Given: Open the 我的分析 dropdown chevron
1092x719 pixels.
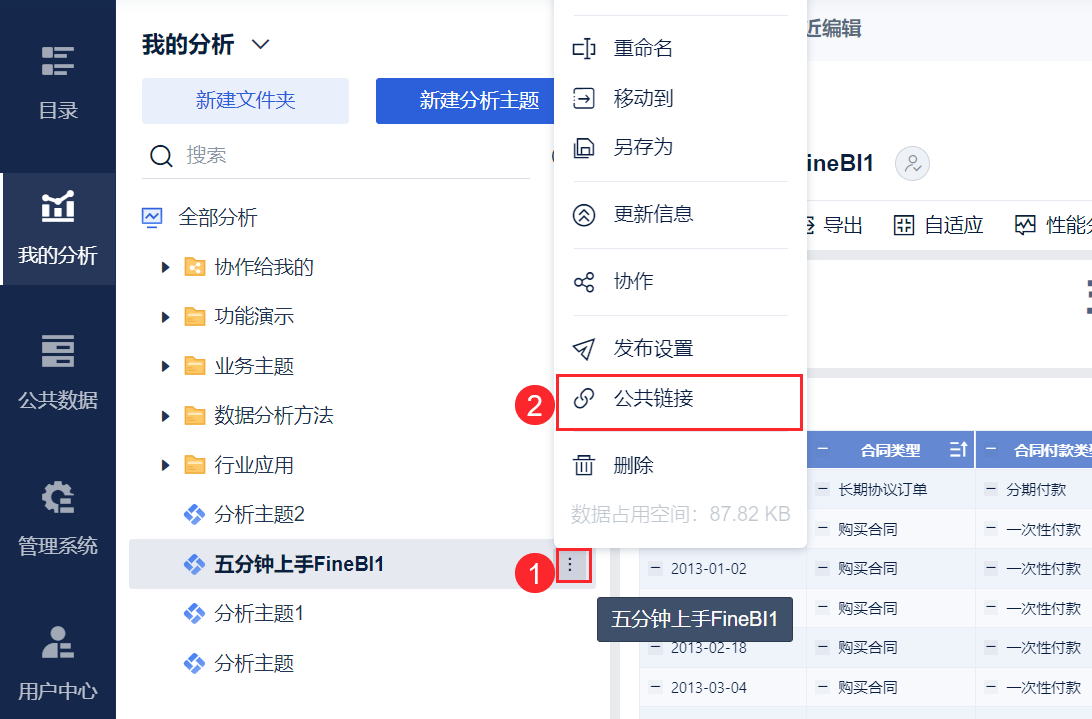Looking at the screenshot, I should tap(260, 44).
